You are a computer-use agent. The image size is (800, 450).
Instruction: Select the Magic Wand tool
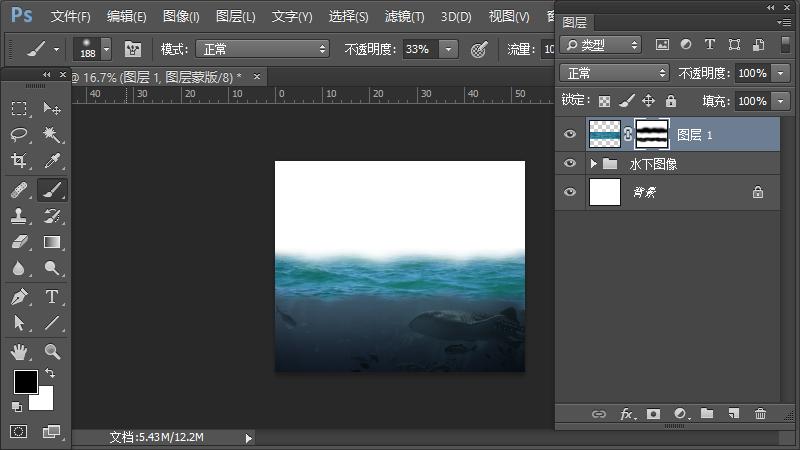52,135
